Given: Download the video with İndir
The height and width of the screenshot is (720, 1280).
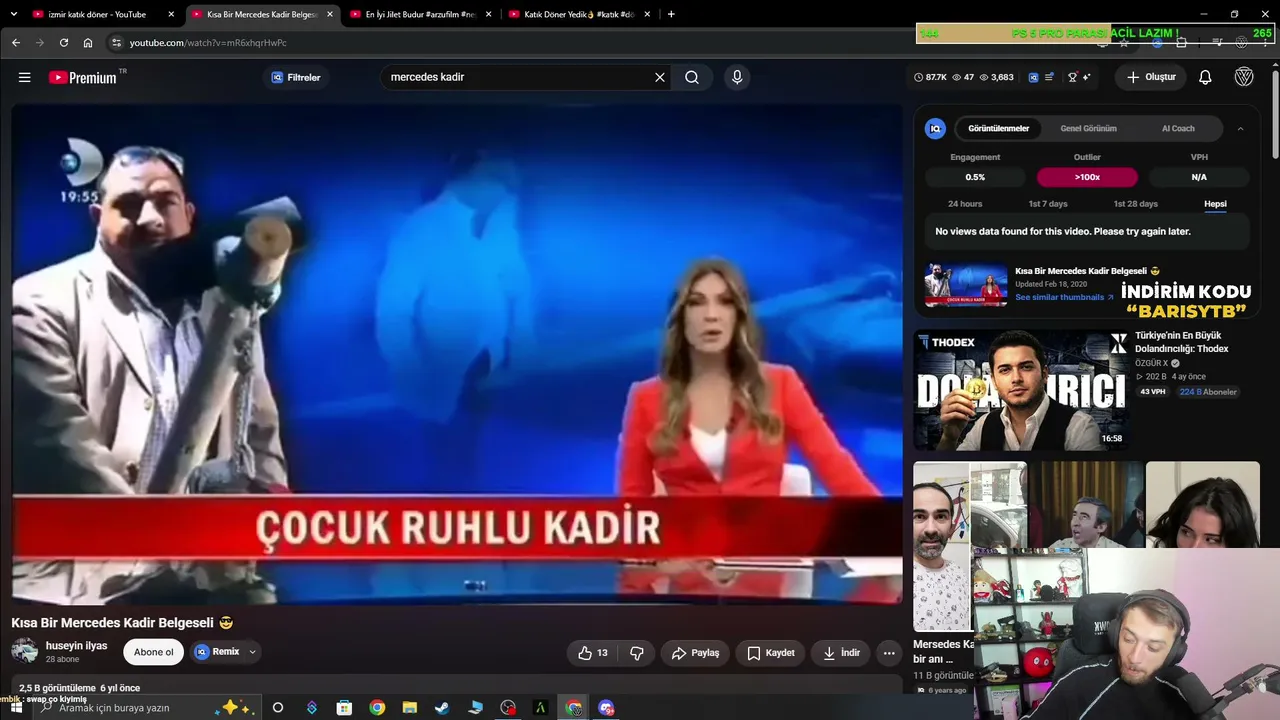Looking at the screenshot, I should pos(841,653).
